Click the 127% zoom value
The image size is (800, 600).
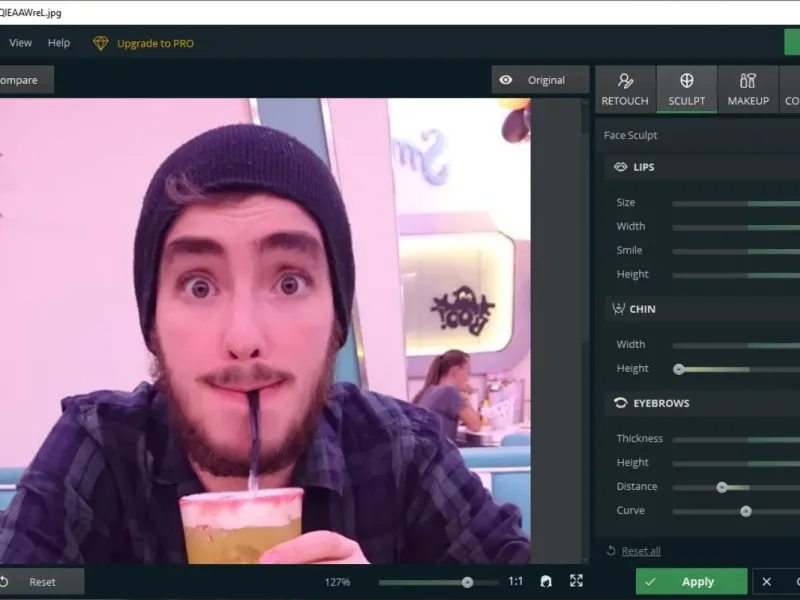coord(337,582)
